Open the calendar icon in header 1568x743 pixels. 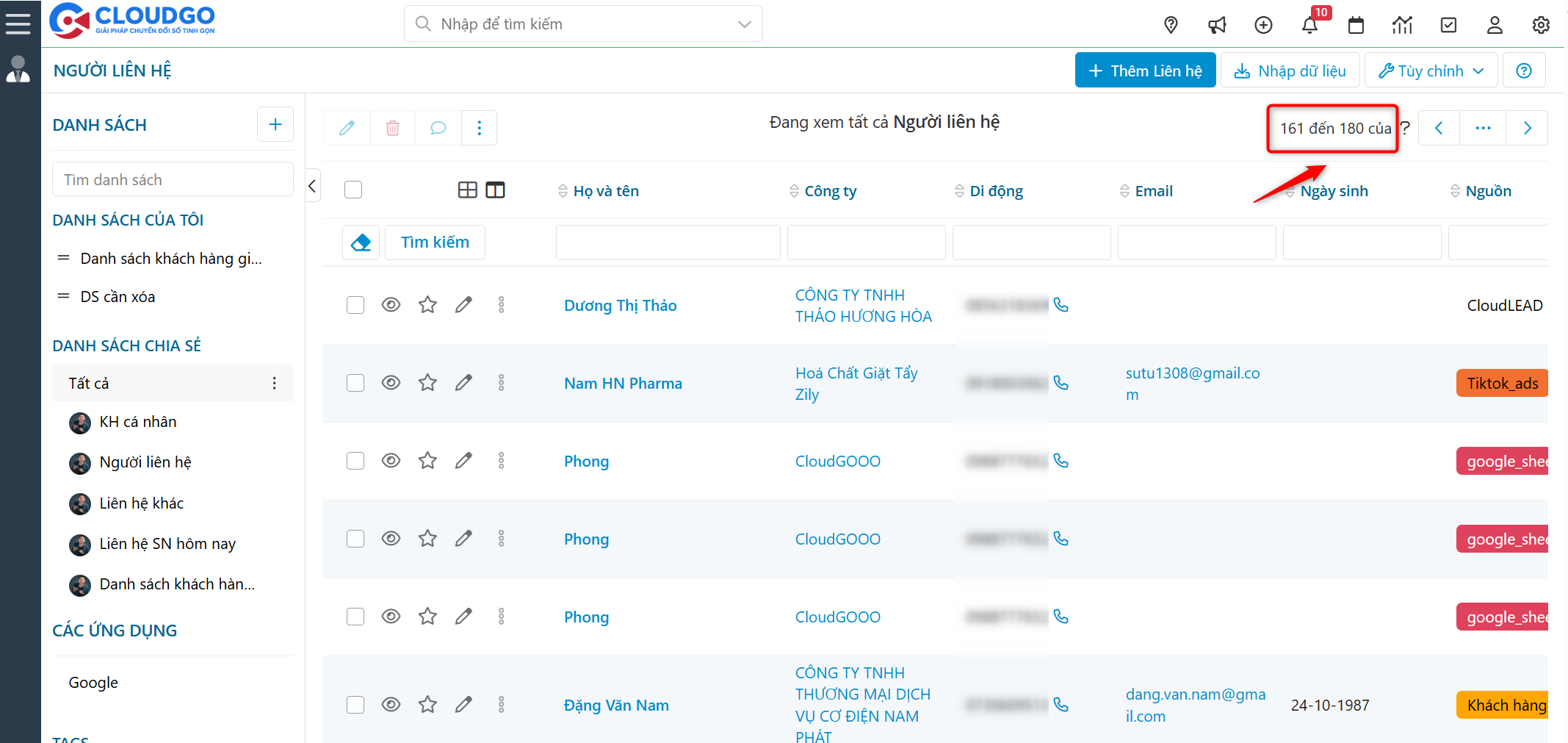click(1356, 26)
